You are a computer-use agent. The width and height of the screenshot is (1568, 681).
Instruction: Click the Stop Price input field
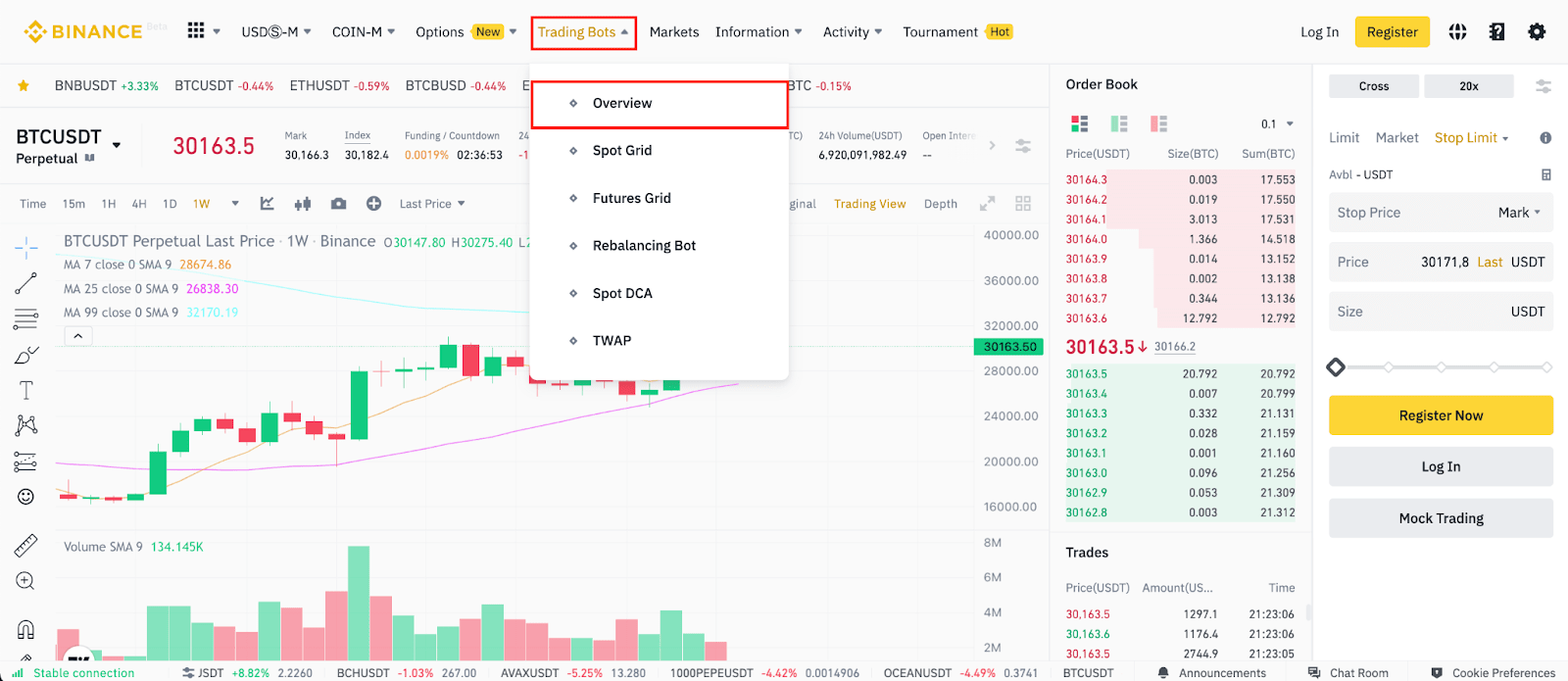point(1441,213)
